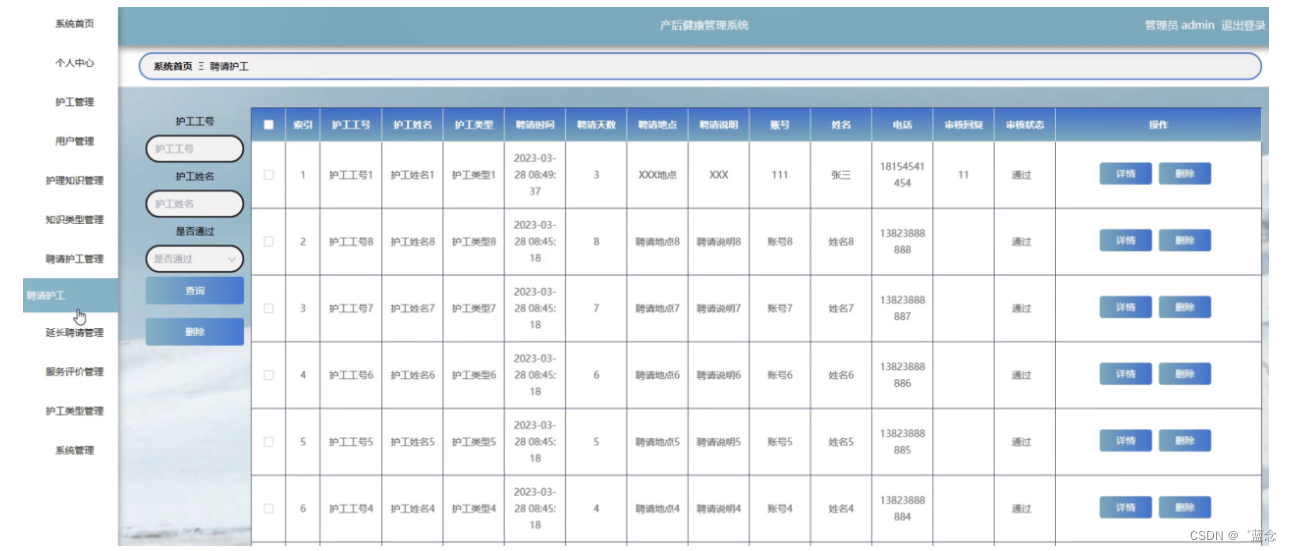The width and height of the screenshot is (1292, 551).
Task: Open 详情 for row 姓名6
Action: pyautogui.click(x=1126, y=374)
